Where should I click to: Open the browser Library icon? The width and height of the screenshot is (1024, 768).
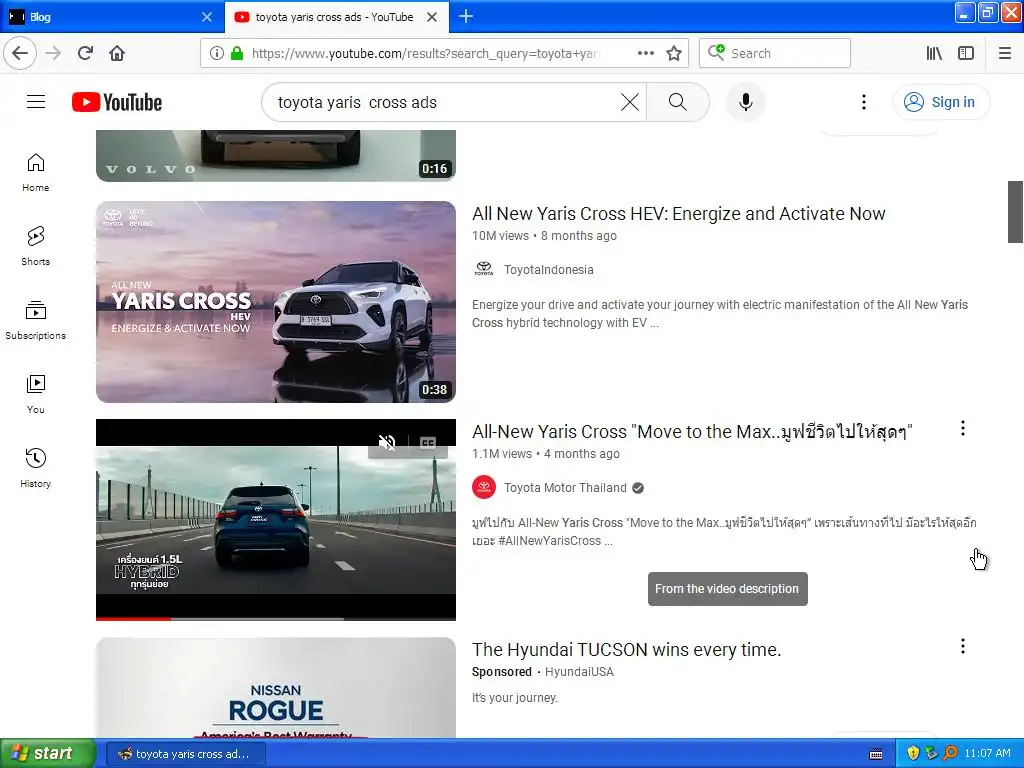934,53
